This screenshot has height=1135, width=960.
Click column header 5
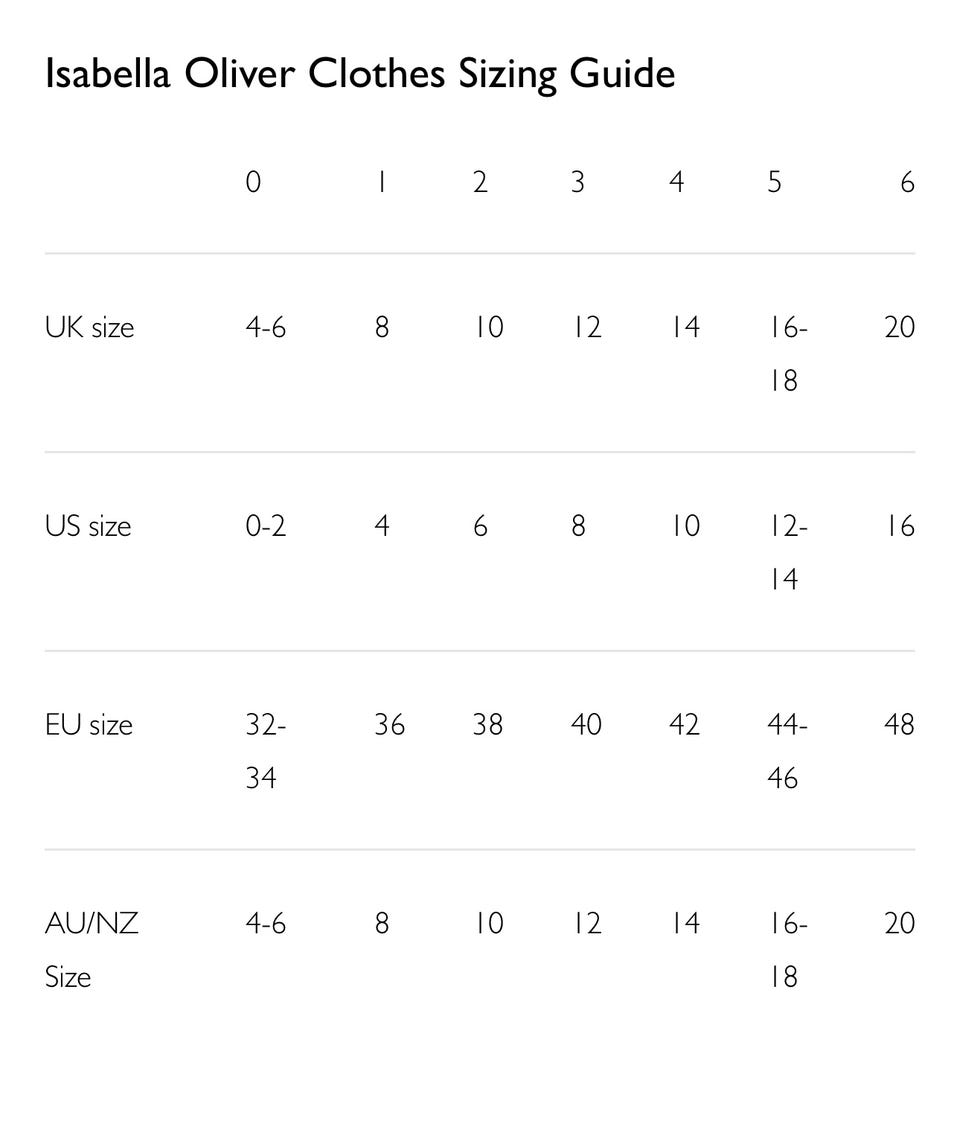point(775,182)
